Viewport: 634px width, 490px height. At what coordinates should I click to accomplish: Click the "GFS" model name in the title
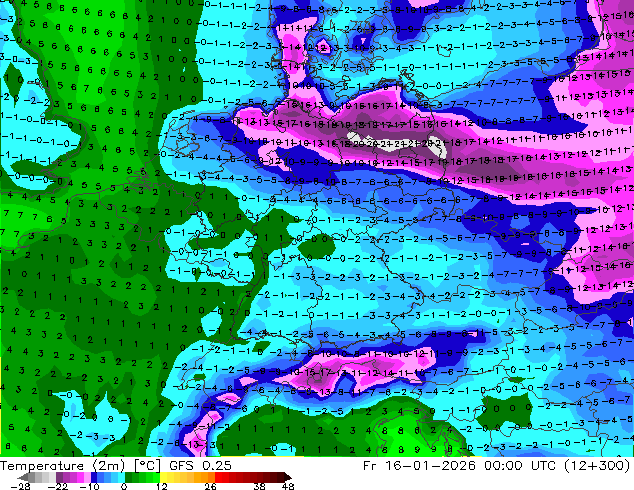(182, 466)
